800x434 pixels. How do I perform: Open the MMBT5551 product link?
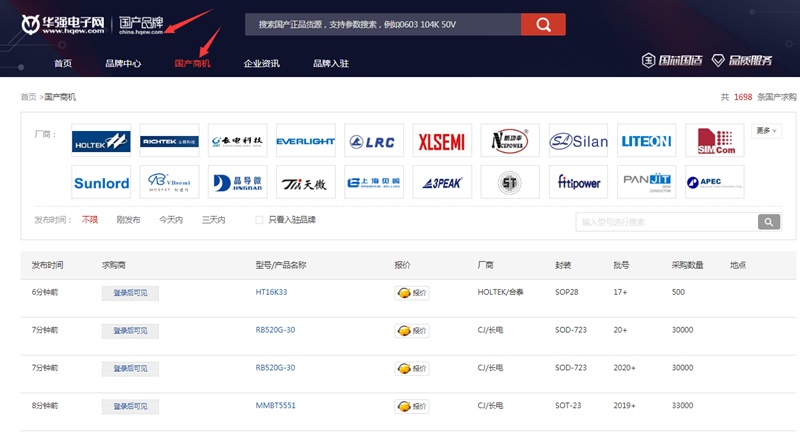coord(276,405)
